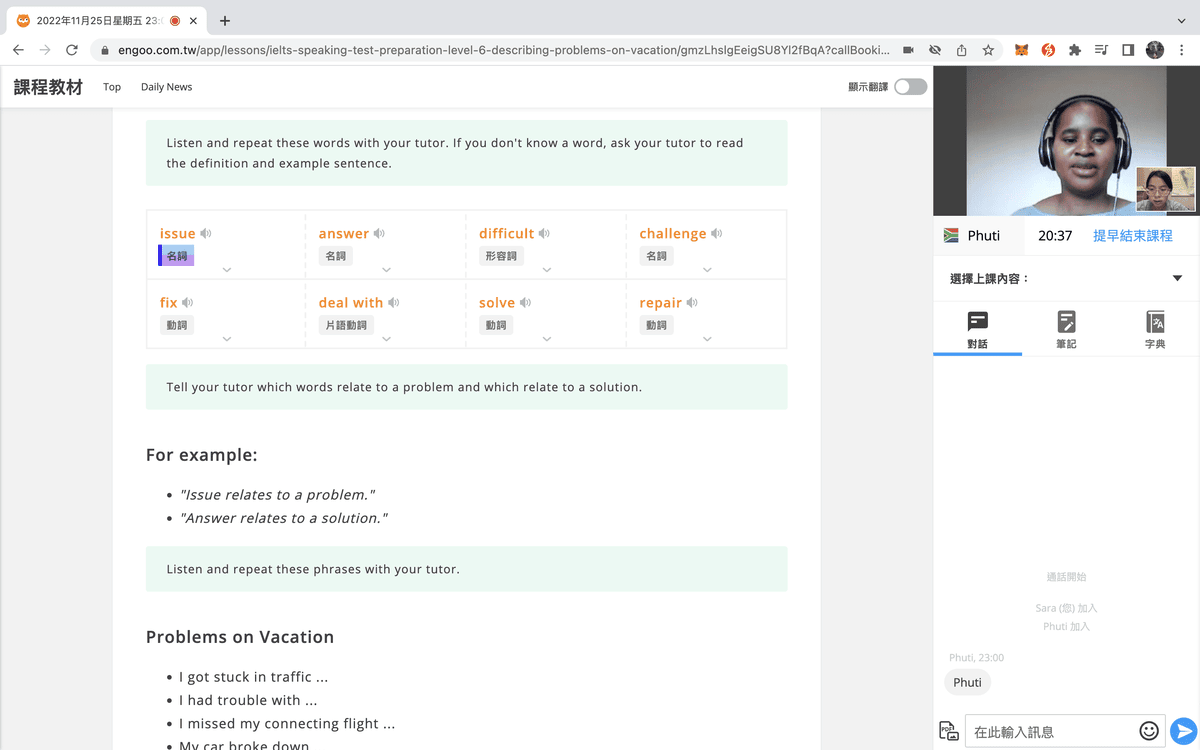Image resolution: width=1200 pixels, height=750 pixels.
Task: Reload the current page
Action: pyautogui.click(x=72, y=50)
